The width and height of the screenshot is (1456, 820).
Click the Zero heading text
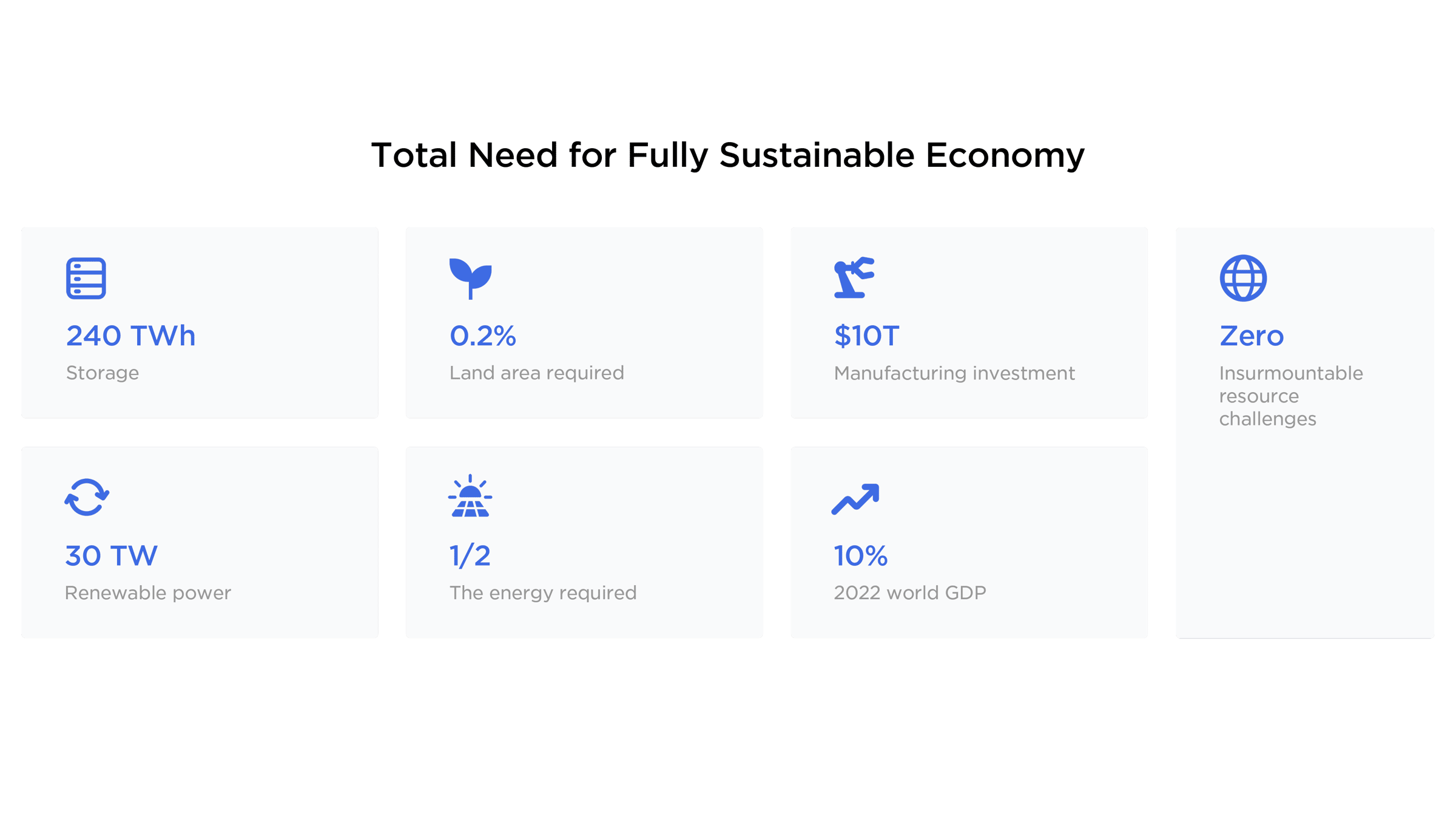pos(1252,336)
